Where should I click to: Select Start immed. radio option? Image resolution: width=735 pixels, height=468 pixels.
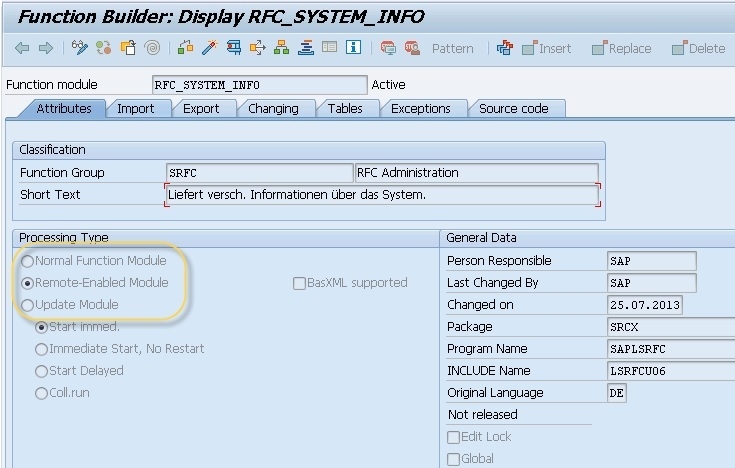coord(42,327)
